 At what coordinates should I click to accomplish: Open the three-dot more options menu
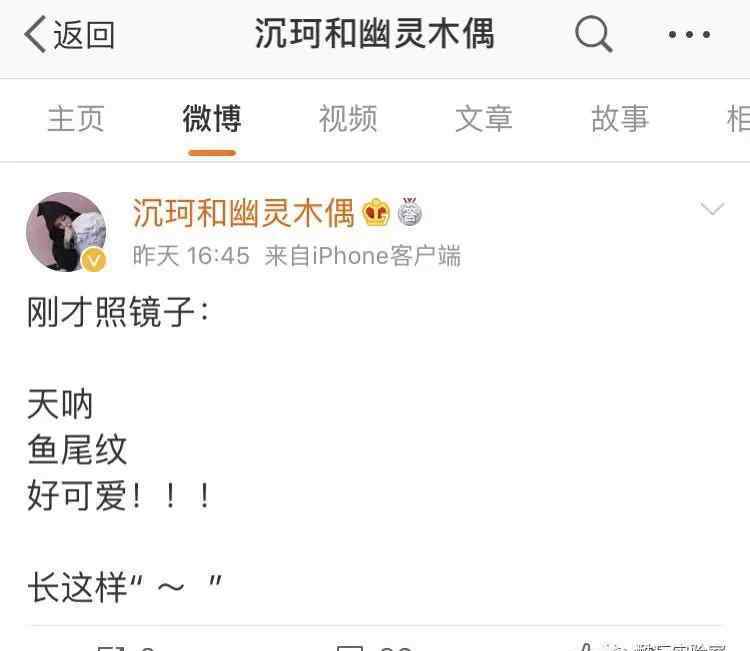(x=689, y=34)
